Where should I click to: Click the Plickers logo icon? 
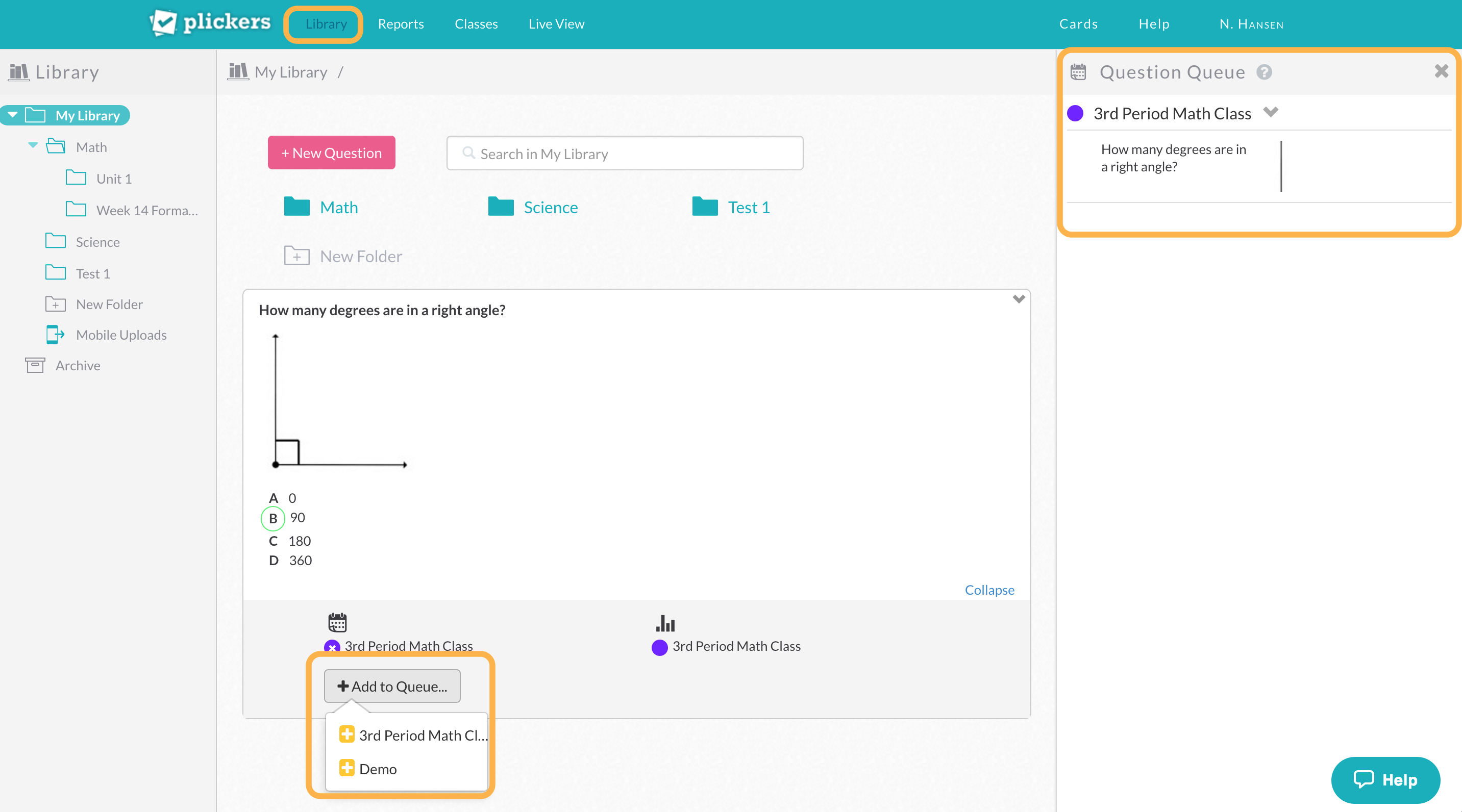(163, 23)
